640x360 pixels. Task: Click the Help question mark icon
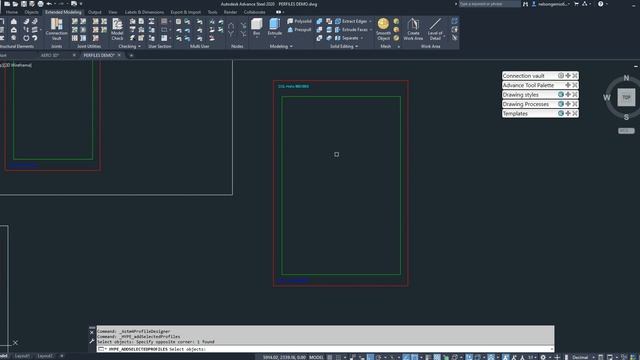tap(600, 4)
